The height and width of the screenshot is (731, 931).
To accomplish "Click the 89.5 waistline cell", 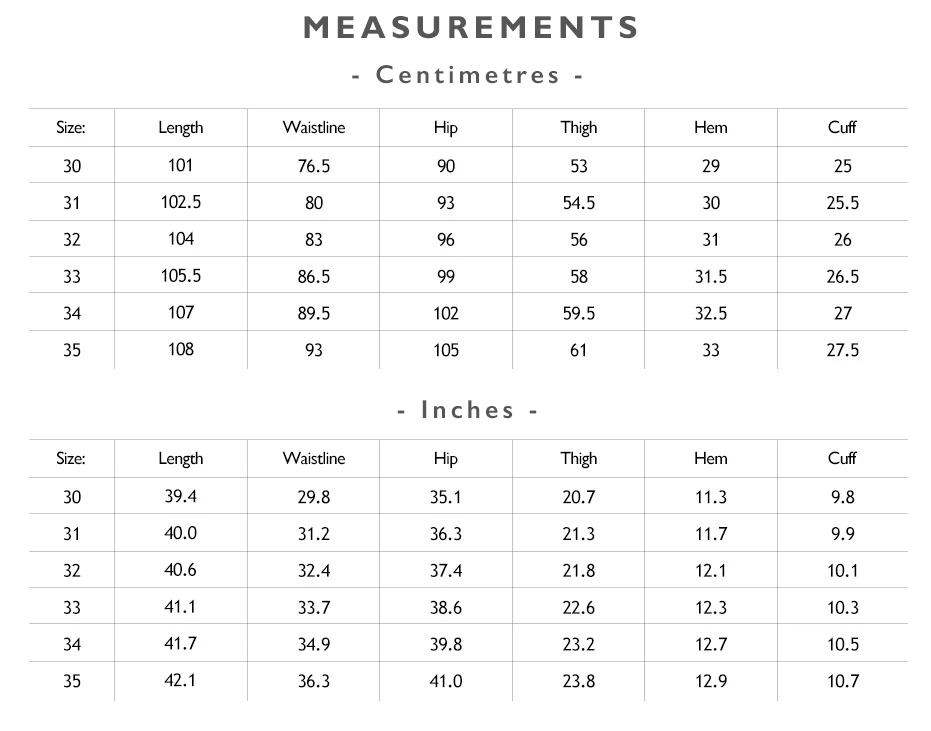I will 314,313.
